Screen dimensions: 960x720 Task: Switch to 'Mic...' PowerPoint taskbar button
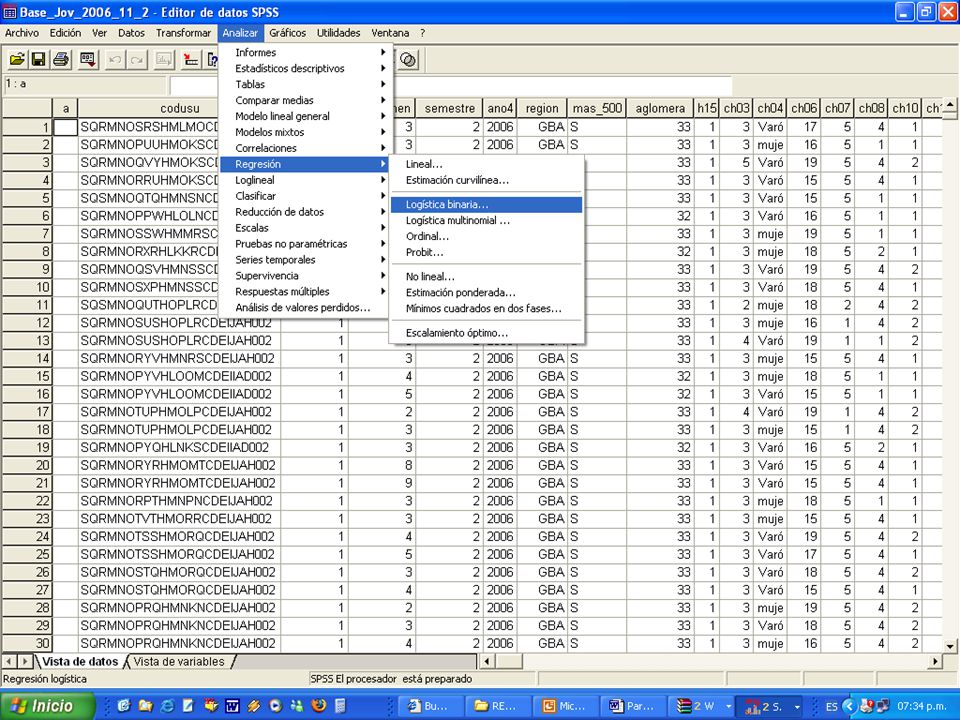[x=567, y=706]
